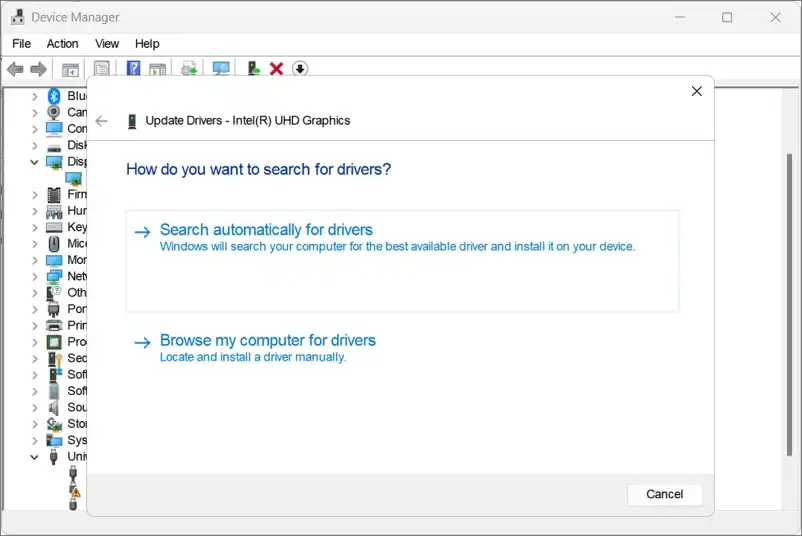Select the 'Key' row text in tree

(x=77, y=227)
